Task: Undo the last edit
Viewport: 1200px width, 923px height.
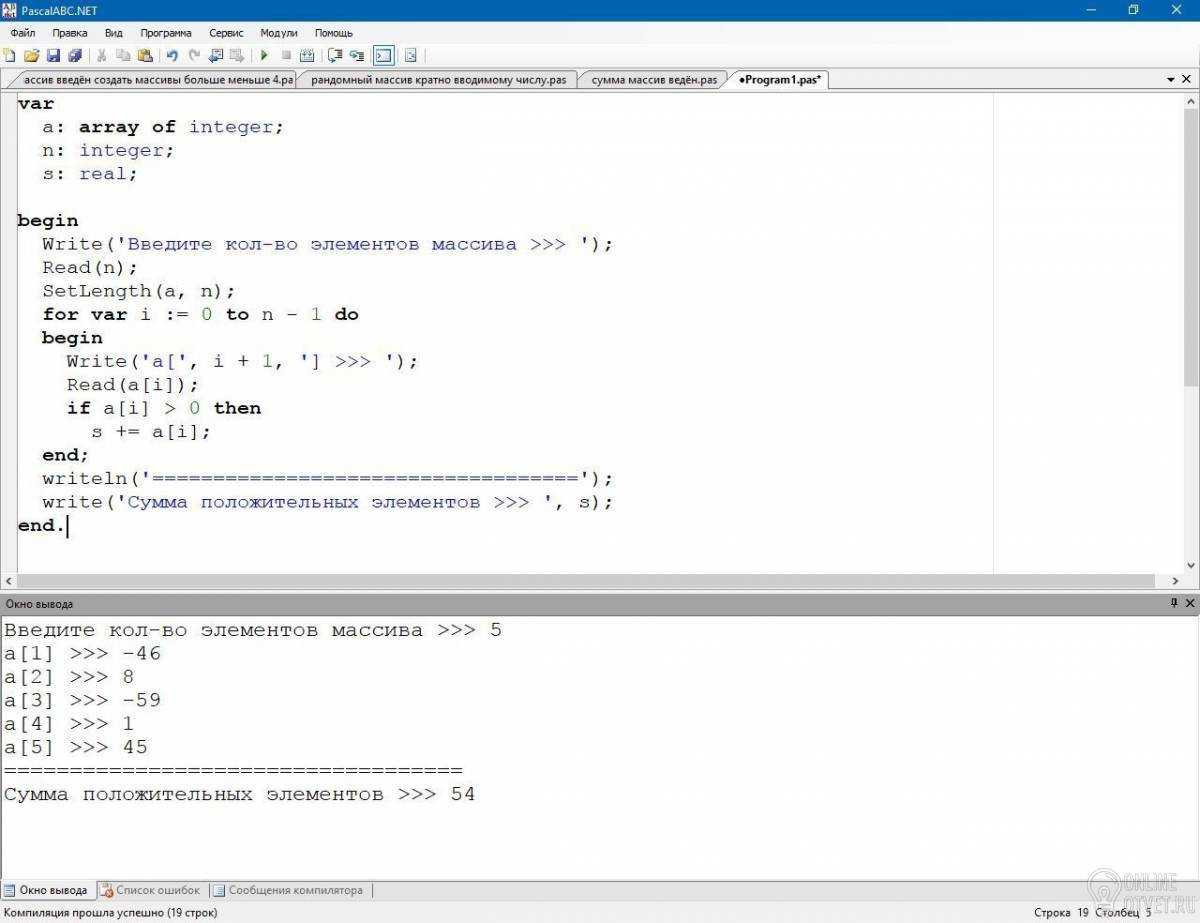Action: click(x=172, y=55)
